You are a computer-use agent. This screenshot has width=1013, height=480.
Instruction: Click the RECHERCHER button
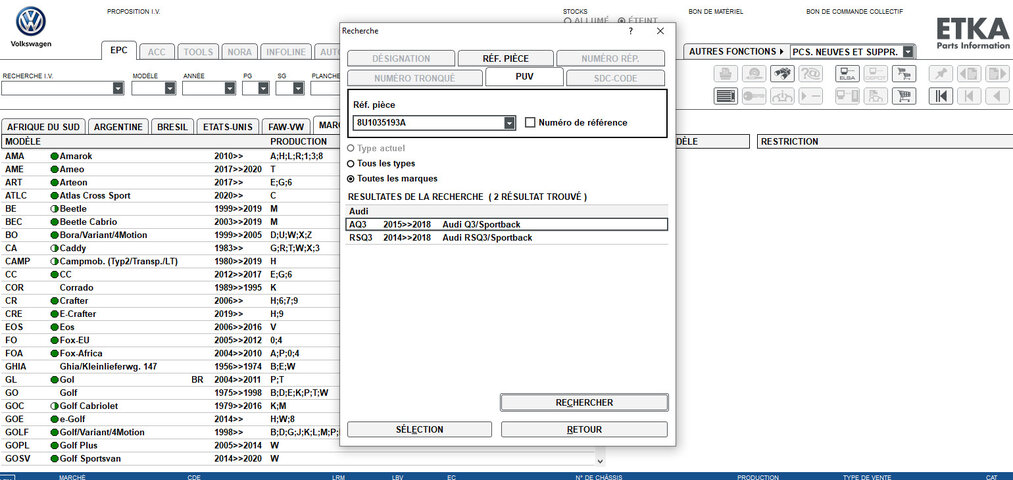[584, 402]
